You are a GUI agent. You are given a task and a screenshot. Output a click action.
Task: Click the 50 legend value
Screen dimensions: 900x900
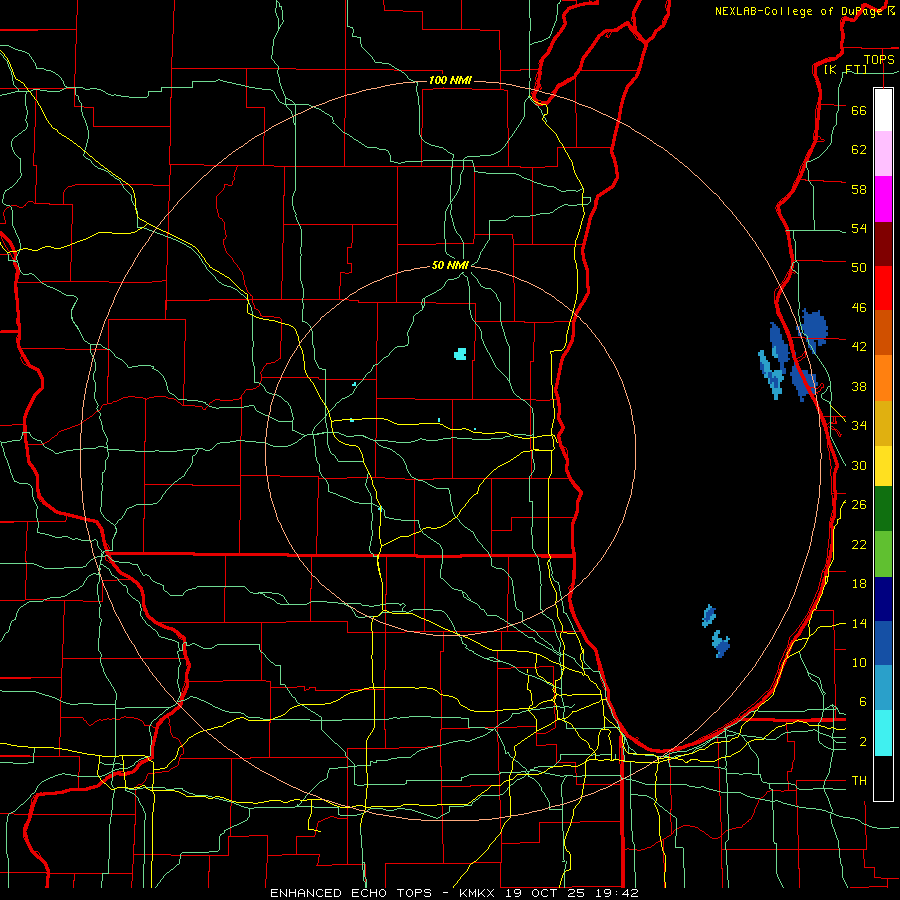coord(859,267)
